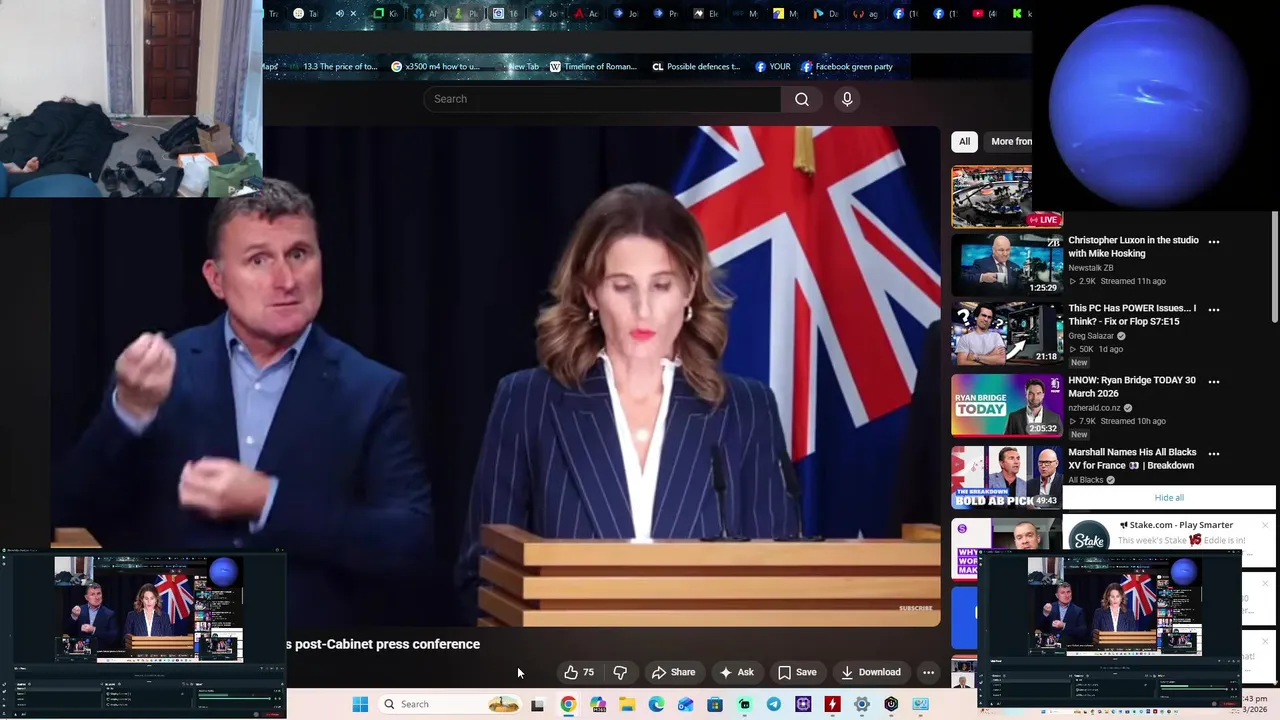Viewport: 1280px width, 720px height.
Task: Open Outlook from the taskbar
Action: 686,704
